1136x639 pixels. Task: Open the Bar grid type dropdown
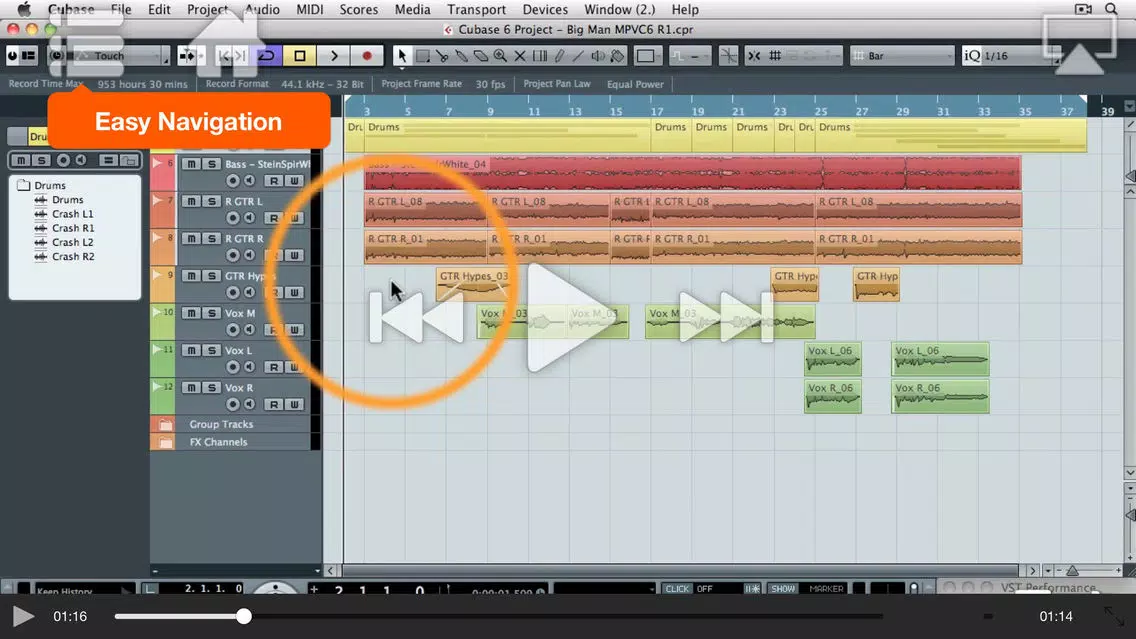pyautogui.click(x=902, y=56)
